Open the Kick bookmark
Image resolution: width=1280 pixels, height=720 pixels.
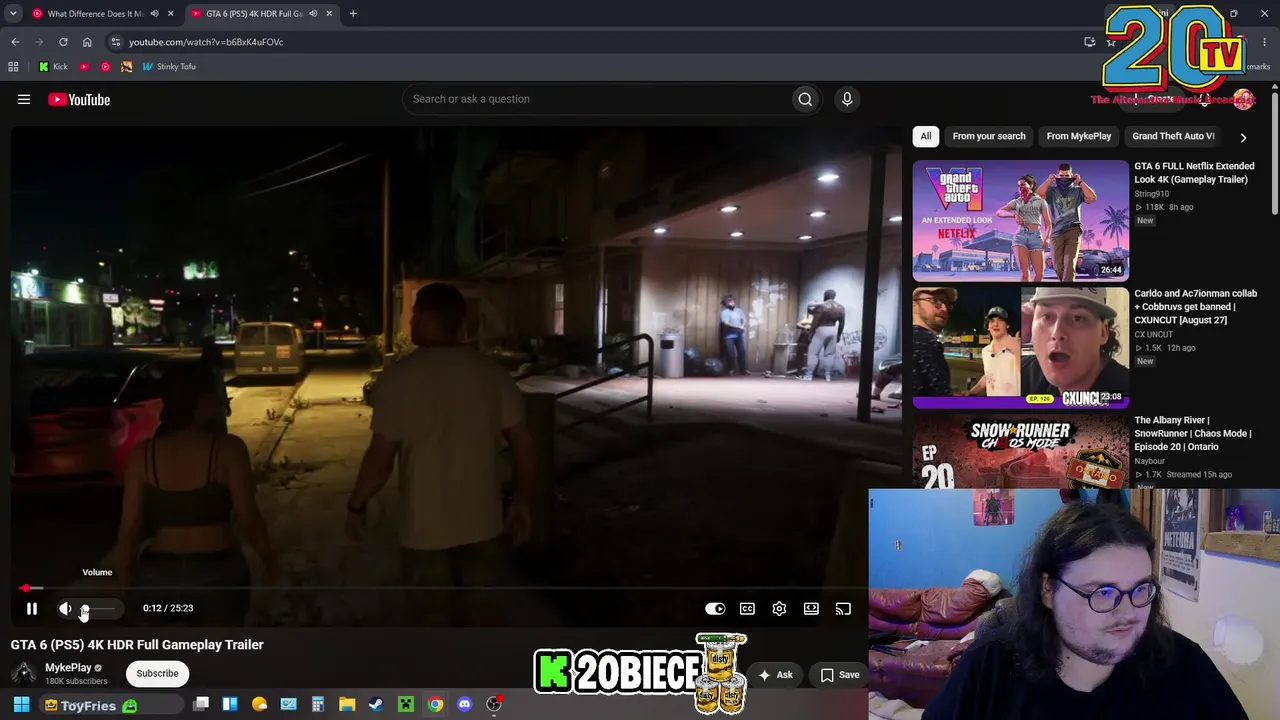(x=54, y=67)
